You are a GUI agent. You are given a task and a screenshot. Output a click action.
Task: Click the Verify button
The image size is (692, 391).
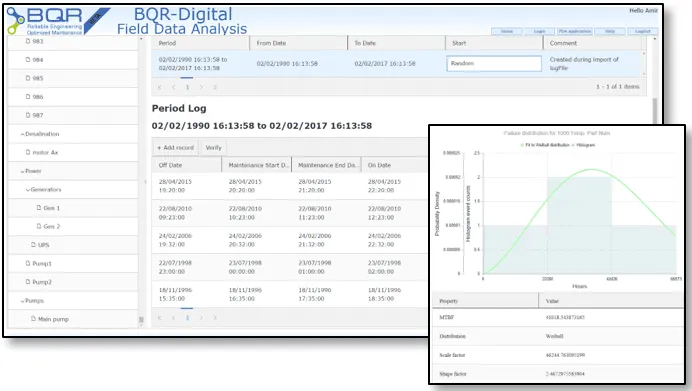tap(214, 147)
